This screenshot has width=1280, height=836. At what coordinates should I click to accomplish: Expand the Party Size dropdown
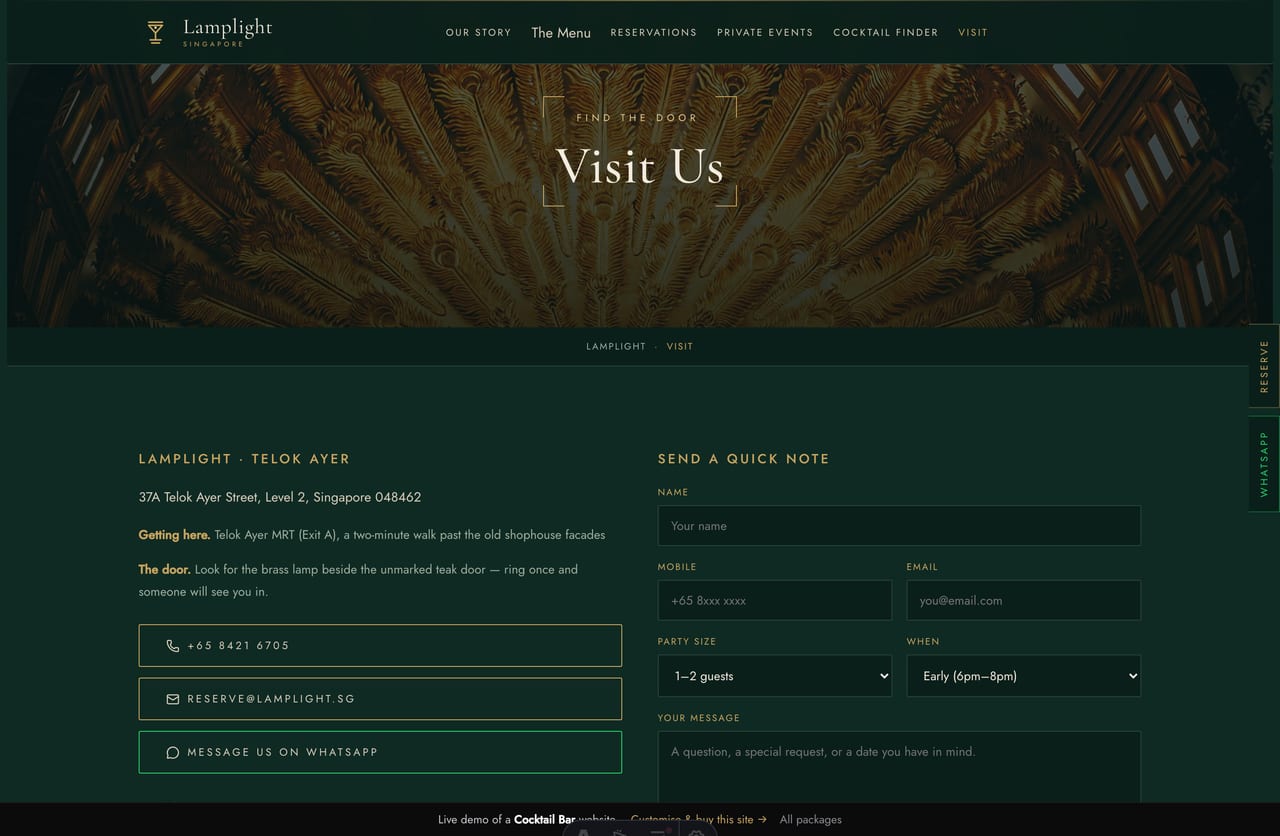[775, 676]
